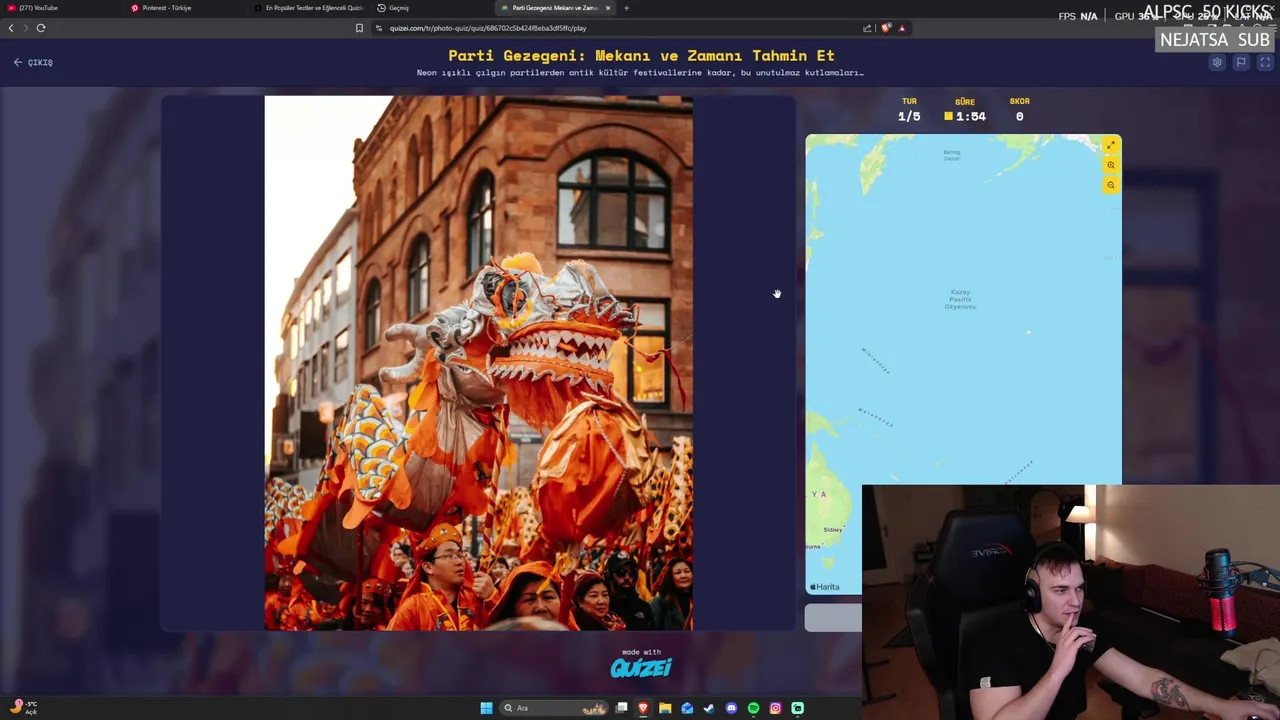
Task: Click the ÇIKIŞ exit link
Action: pos(33,62)
